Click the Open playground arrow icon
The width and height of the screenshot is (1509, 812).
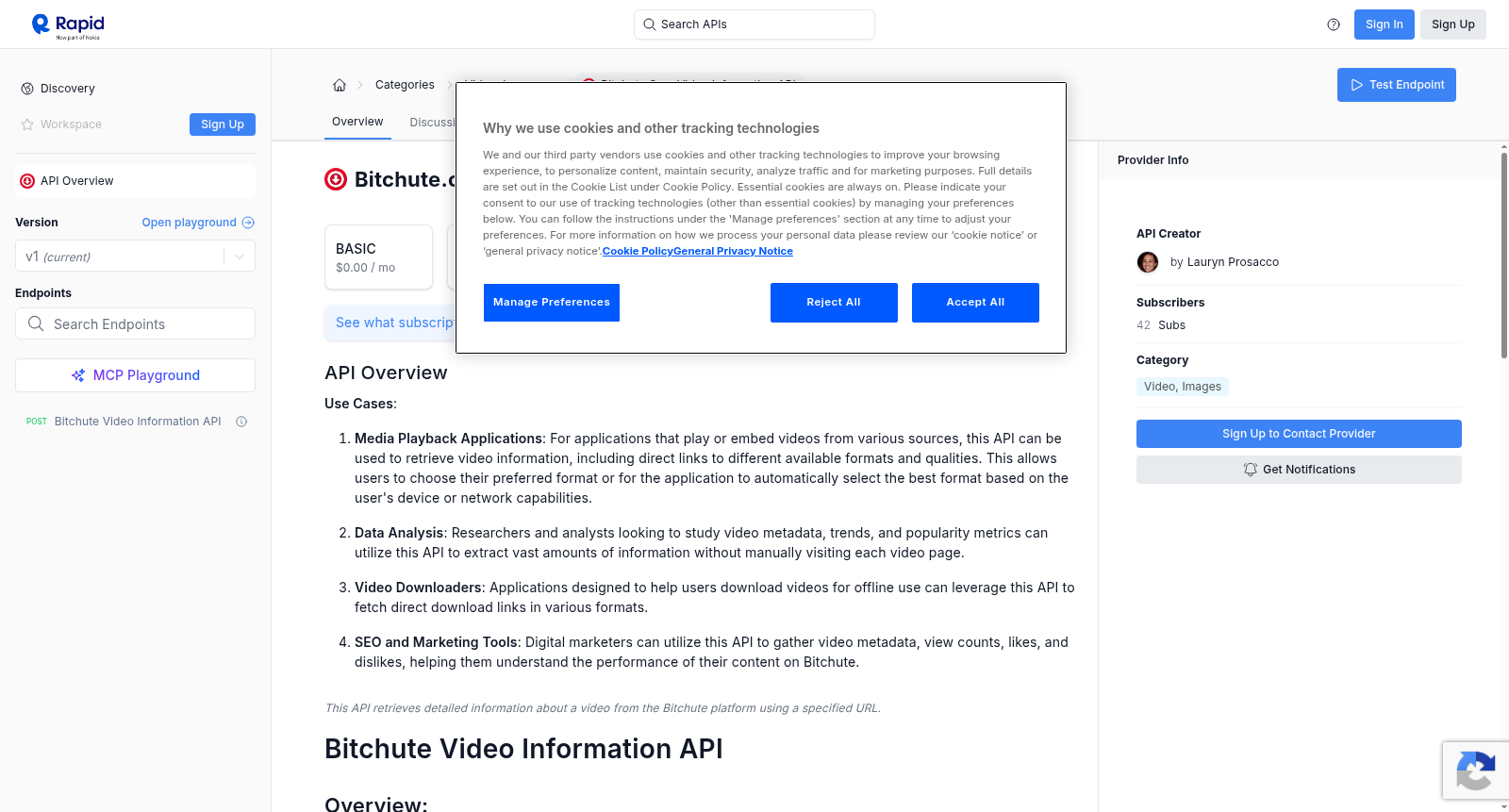pyautogui.click(x=248, y=223)
